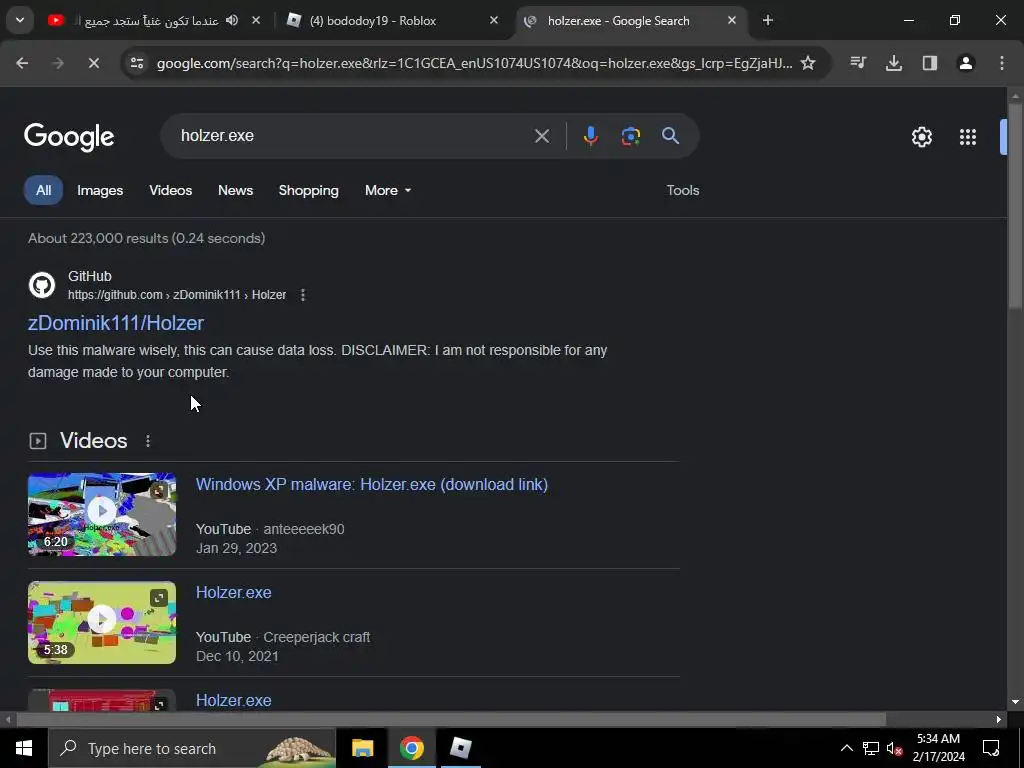Click the GitHub favicon on first result
This screenshot has height=768, width=1024.
coord(42,285)
